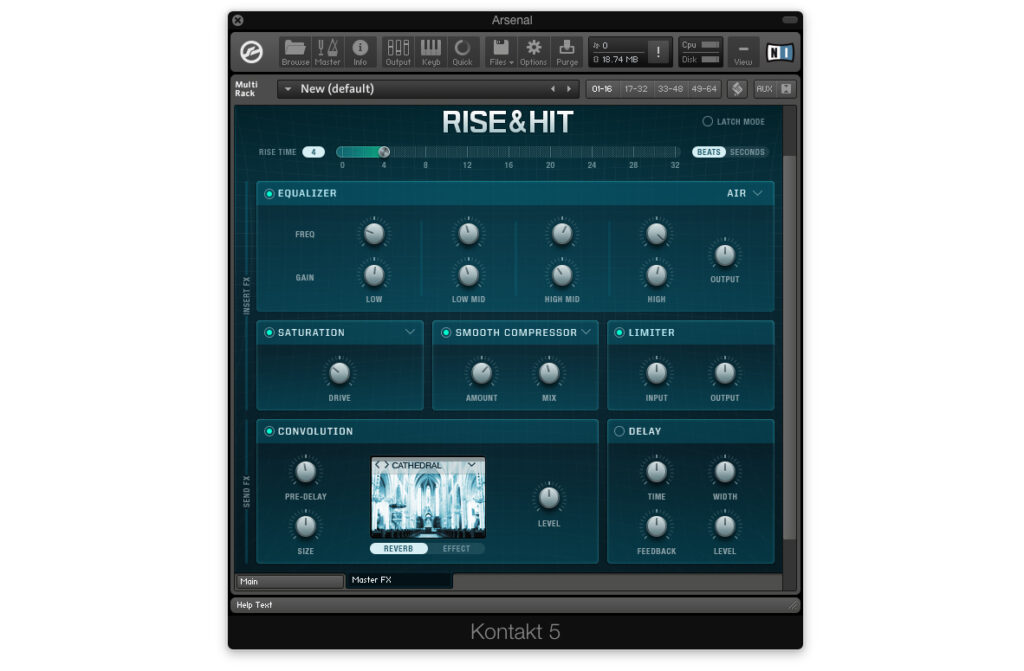This screenshot has width=1024, height=671.
Task: Enable the Delay effect
Action: (619, 431)
